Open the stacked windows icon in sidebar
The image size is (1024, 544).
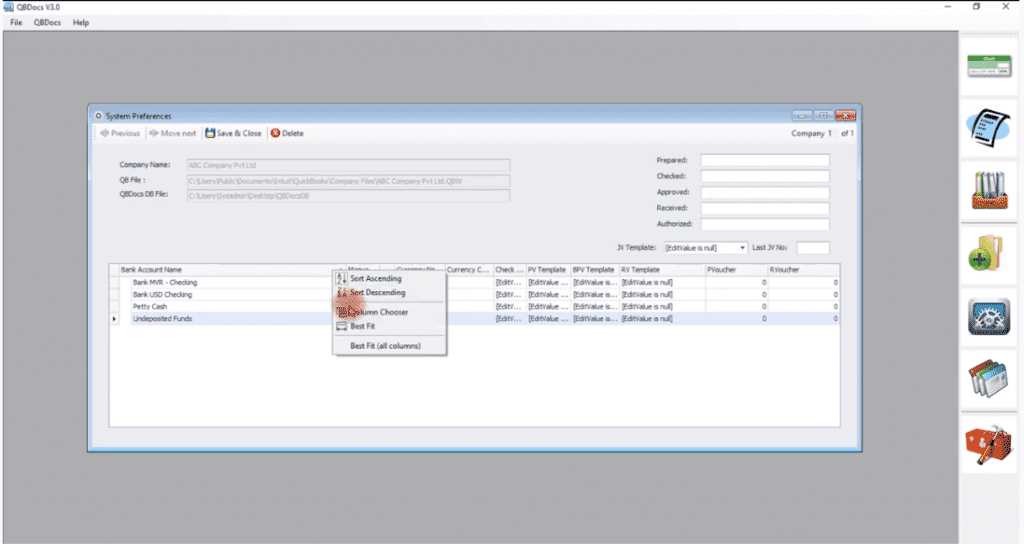click(x=989, y=379)
